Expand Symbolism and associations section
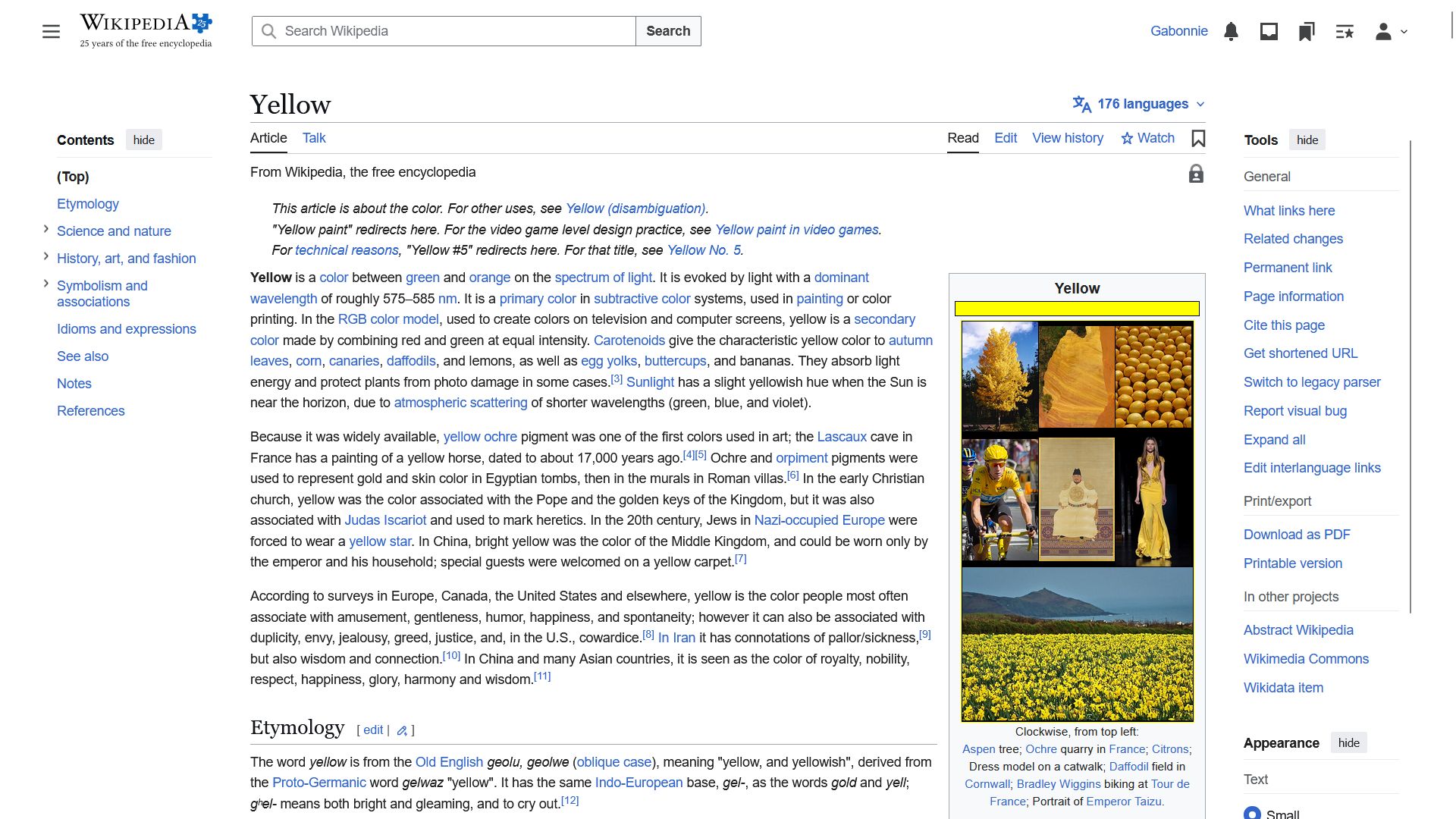 (x=46, y=284)
